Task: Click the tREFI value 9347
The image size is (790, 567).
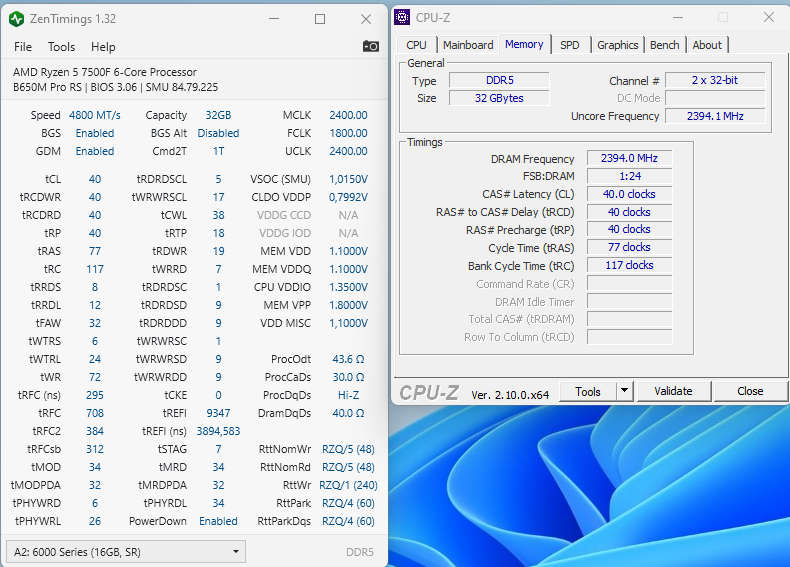Action: click(218, 413)
